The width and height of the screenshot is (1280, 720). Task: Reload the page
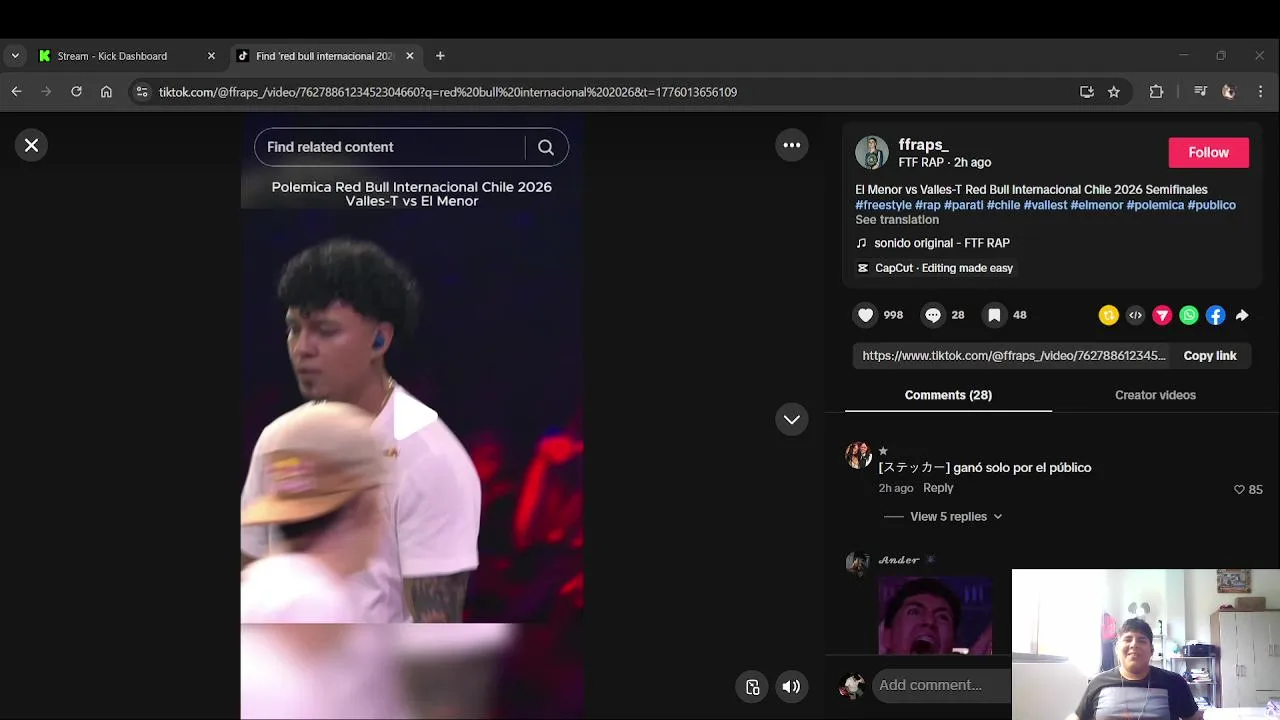tap(76, 92)
